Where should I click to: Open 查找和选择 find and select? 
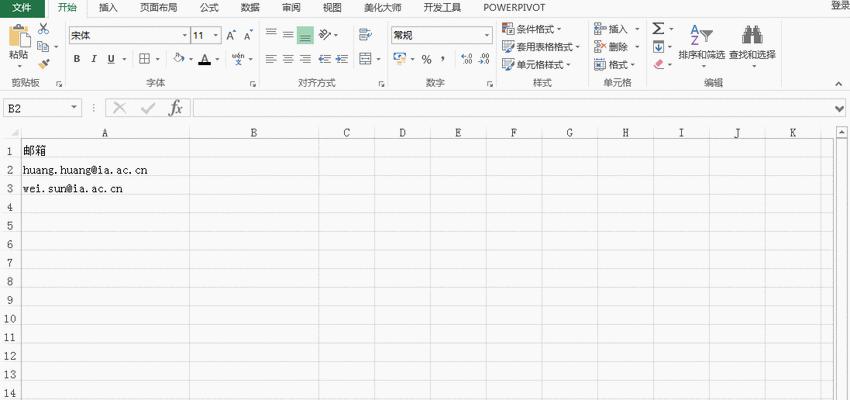coord(752,46)
